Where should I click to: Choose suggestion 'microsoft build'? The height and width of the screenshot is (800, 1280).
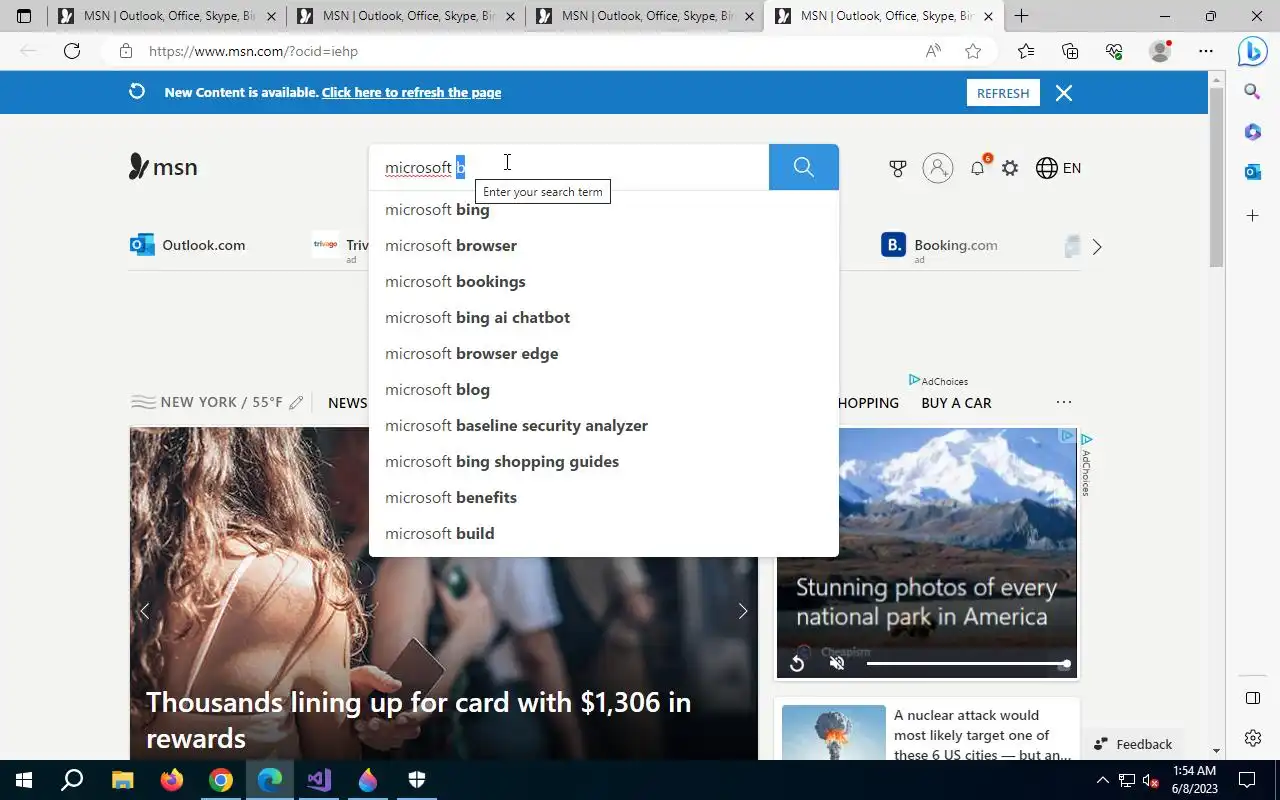[x=603, y=533]
